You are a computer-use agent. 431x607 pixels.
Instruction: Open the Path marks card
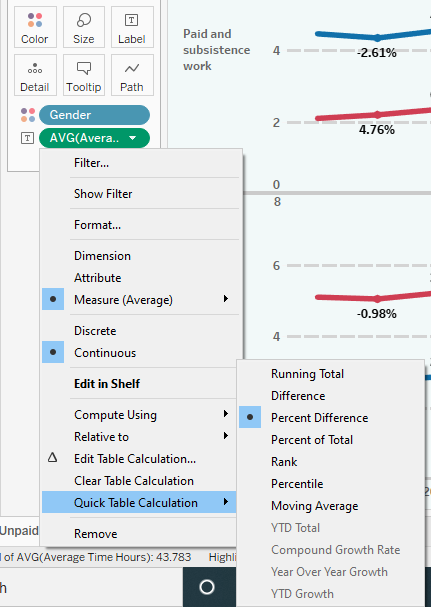pyautogui.click(x=132, y=75)
